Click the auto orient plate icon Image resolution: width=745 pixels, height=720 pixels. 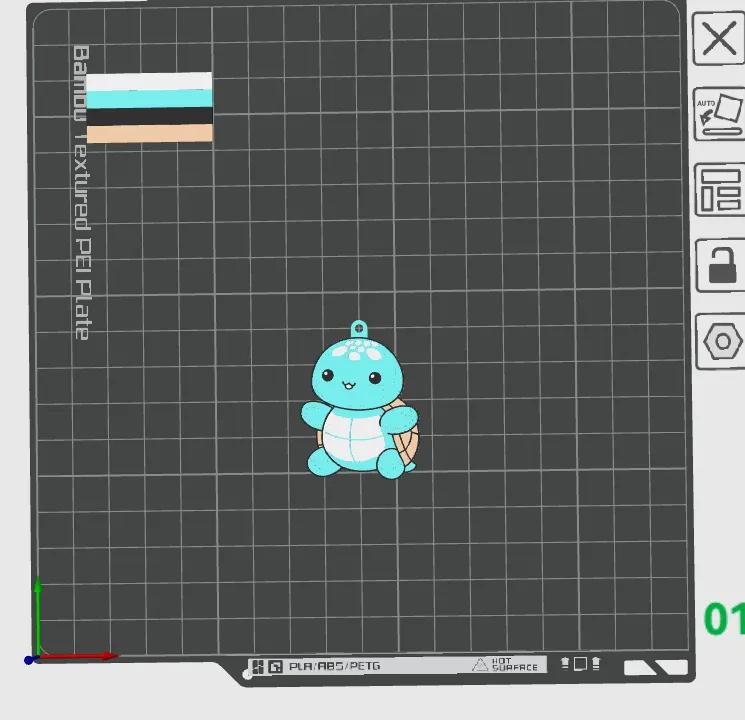coord(719,114)
